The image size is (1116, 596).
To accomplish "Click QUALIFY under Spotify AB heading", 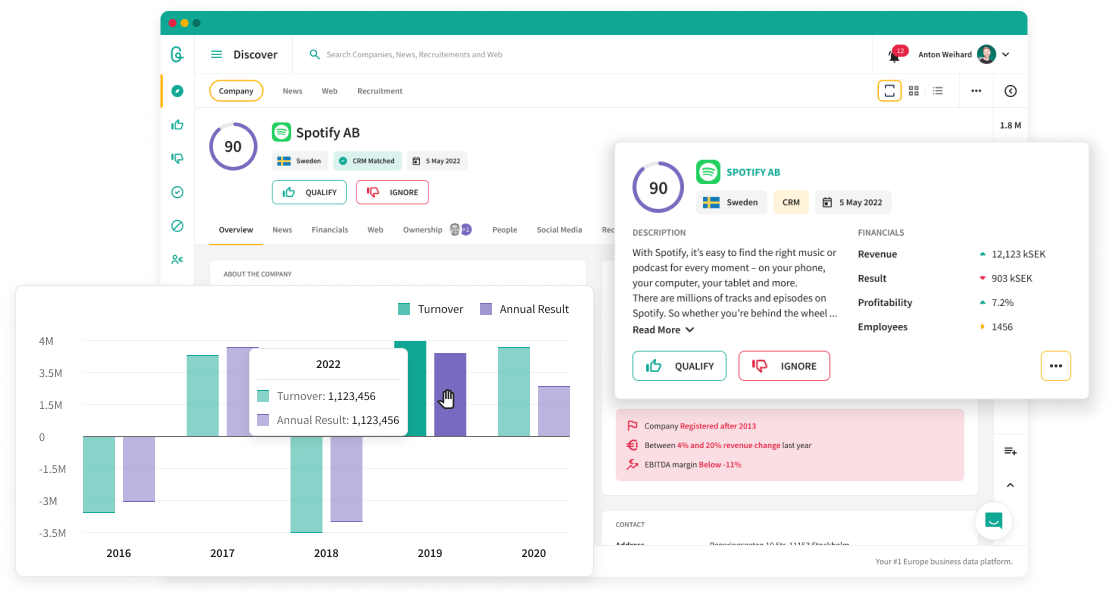I will click(310, 192).
